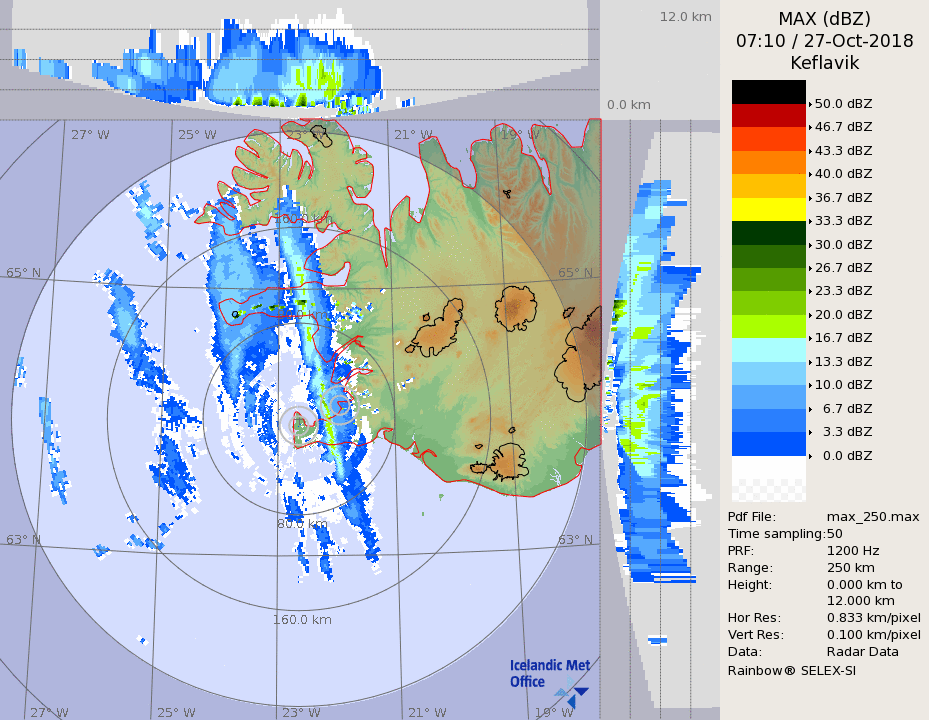Viewport: 929px width, 720px height.
Task: Click the arrow marker beside 20.0 dBZ
Action: tap(810, 315)
